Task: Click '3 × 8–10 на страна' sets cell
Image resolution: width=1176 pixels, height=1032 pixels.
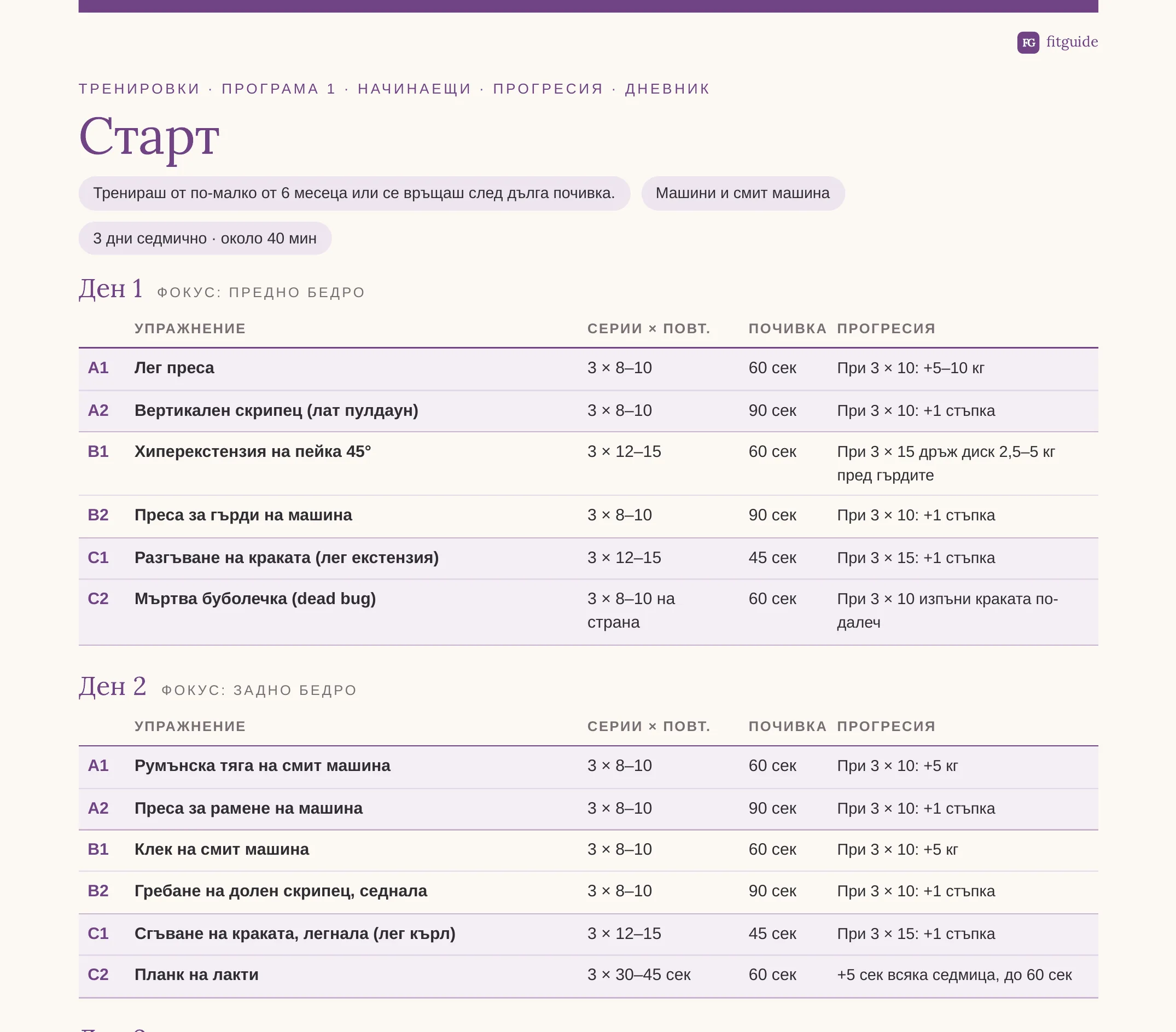Action: pos(631,611)
